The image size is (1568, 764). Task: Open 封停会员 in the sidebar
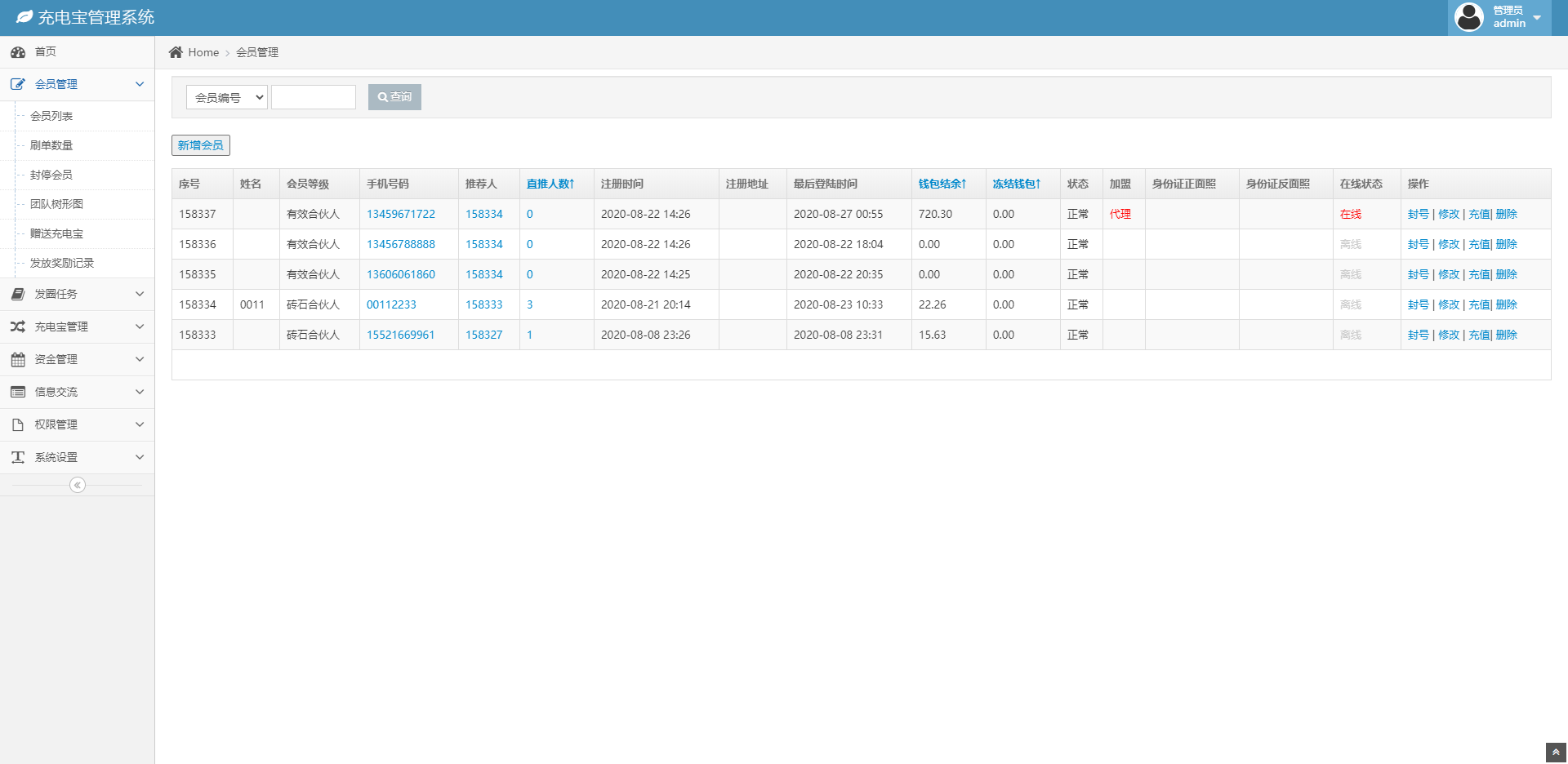(x=51, y=175)
